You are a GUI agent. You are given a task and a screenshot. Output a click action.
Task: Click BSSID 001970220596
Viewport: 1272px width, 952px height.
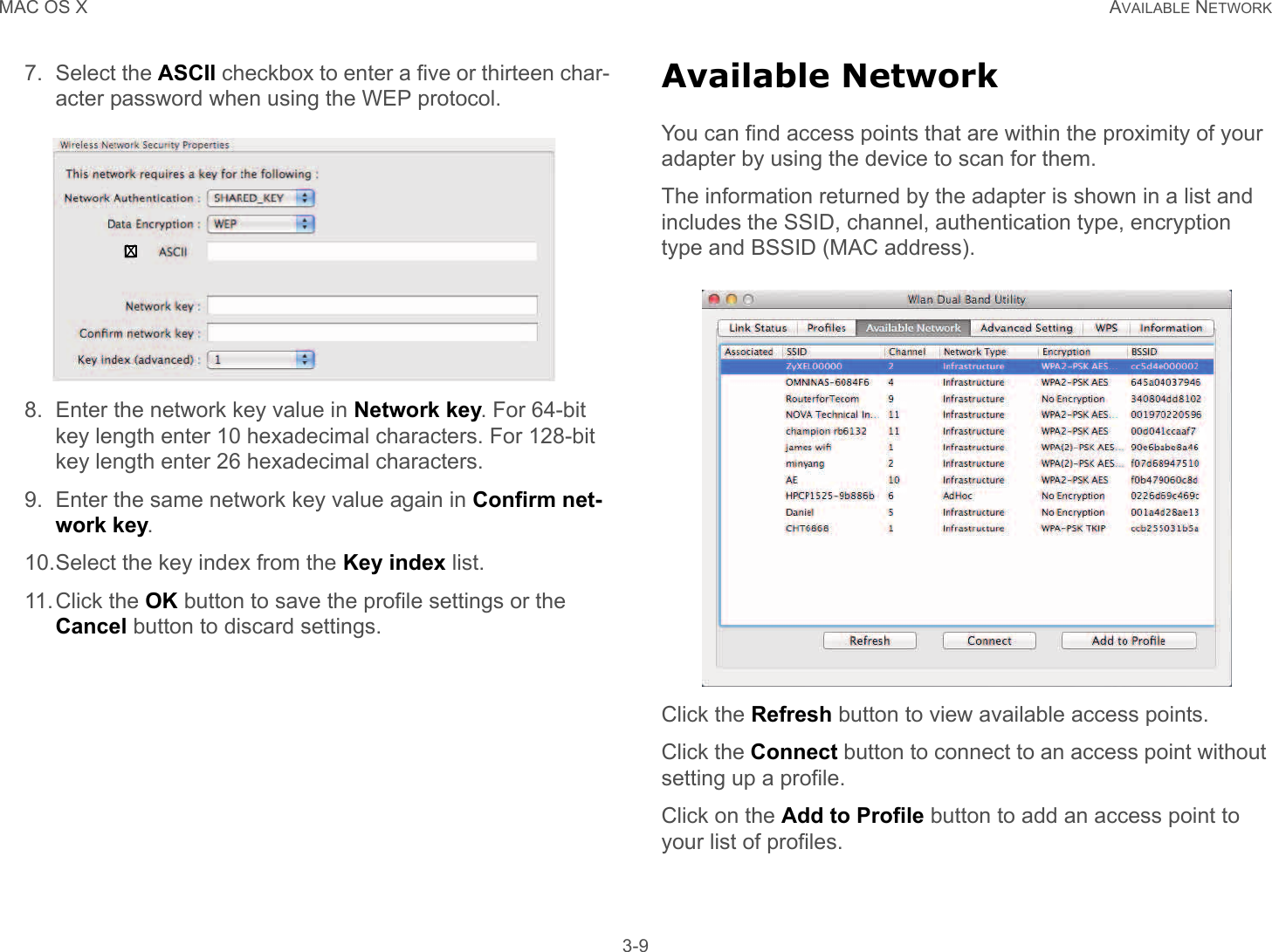pyautogui.click(x=1165, y=414)
